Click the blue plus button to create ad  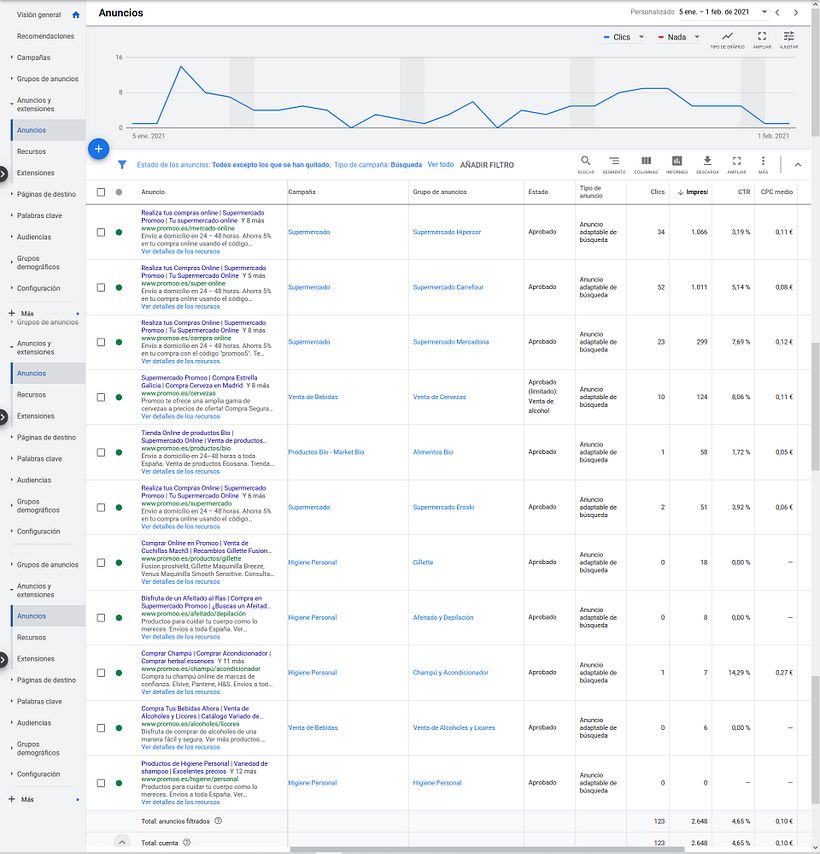coord(99,149)
